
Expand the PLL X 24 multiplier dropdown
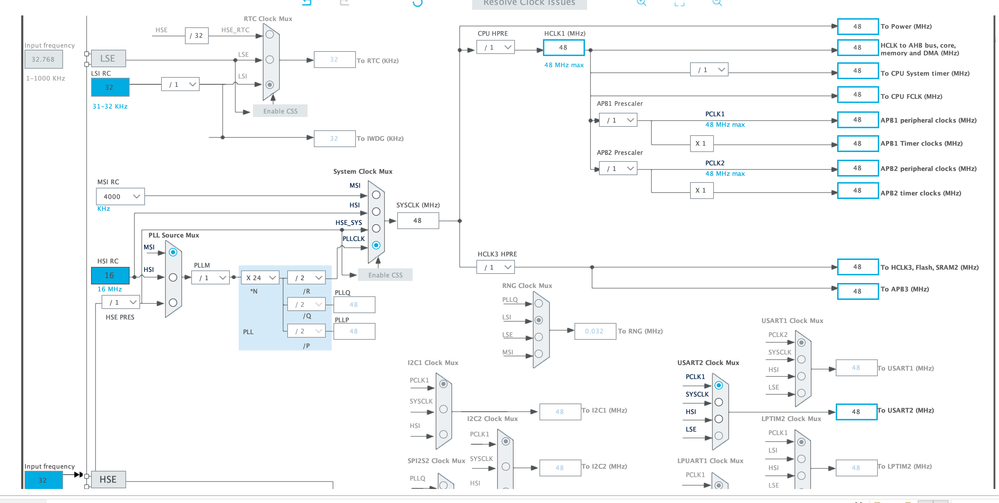(x=260, y=277)
